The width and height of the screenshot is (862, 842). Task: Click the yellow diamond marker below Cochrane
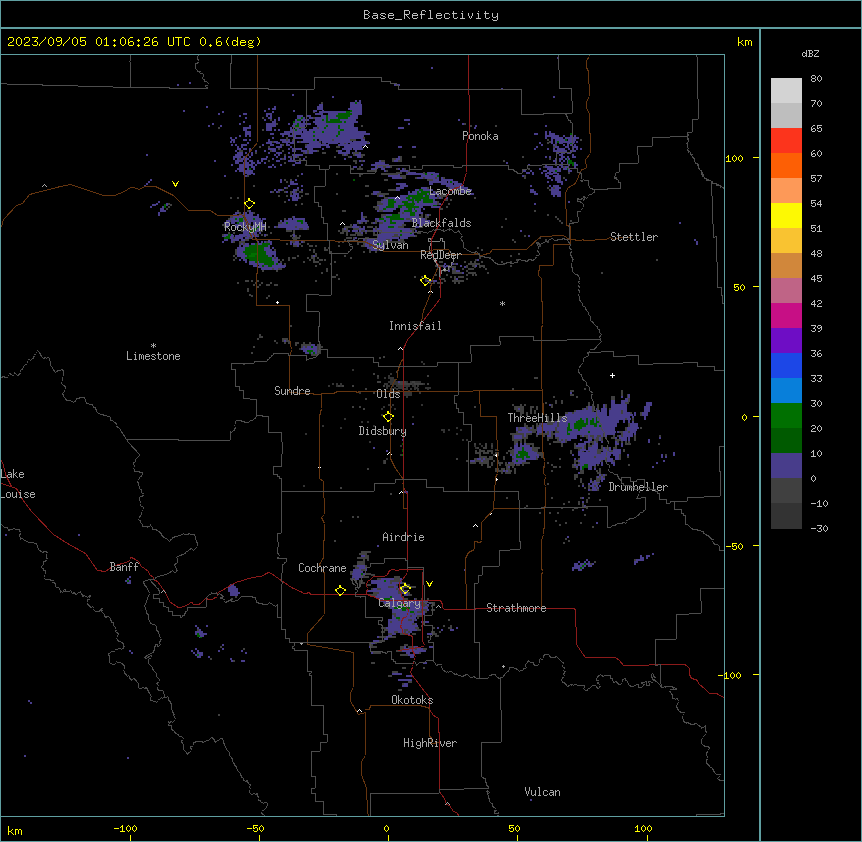click(340, 590)
